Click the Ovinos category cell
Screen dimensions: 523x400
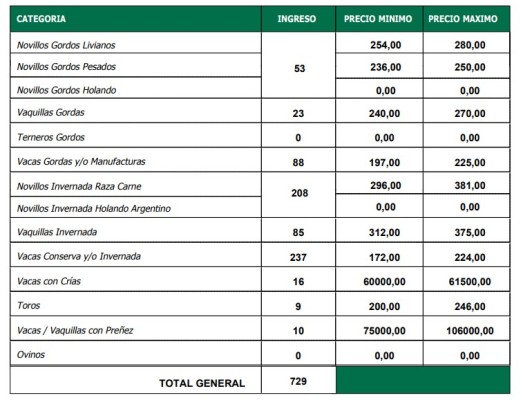(136, 353)
